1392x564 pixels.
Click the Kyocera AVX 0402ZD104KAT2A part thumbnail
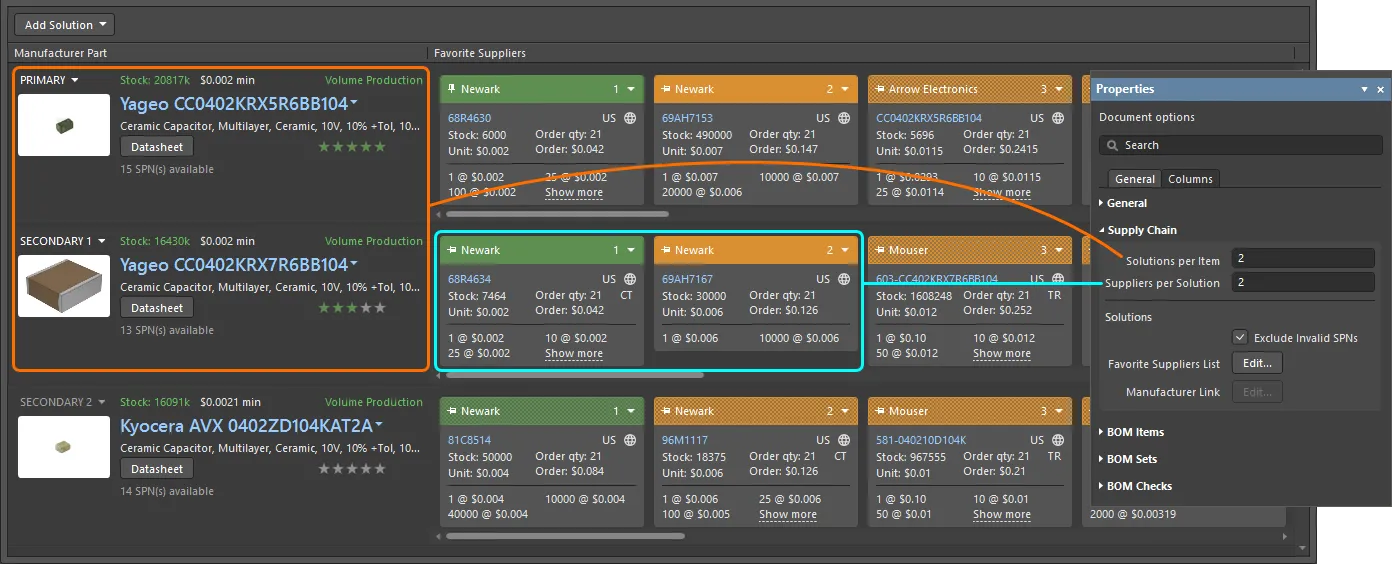pos(64,447)
